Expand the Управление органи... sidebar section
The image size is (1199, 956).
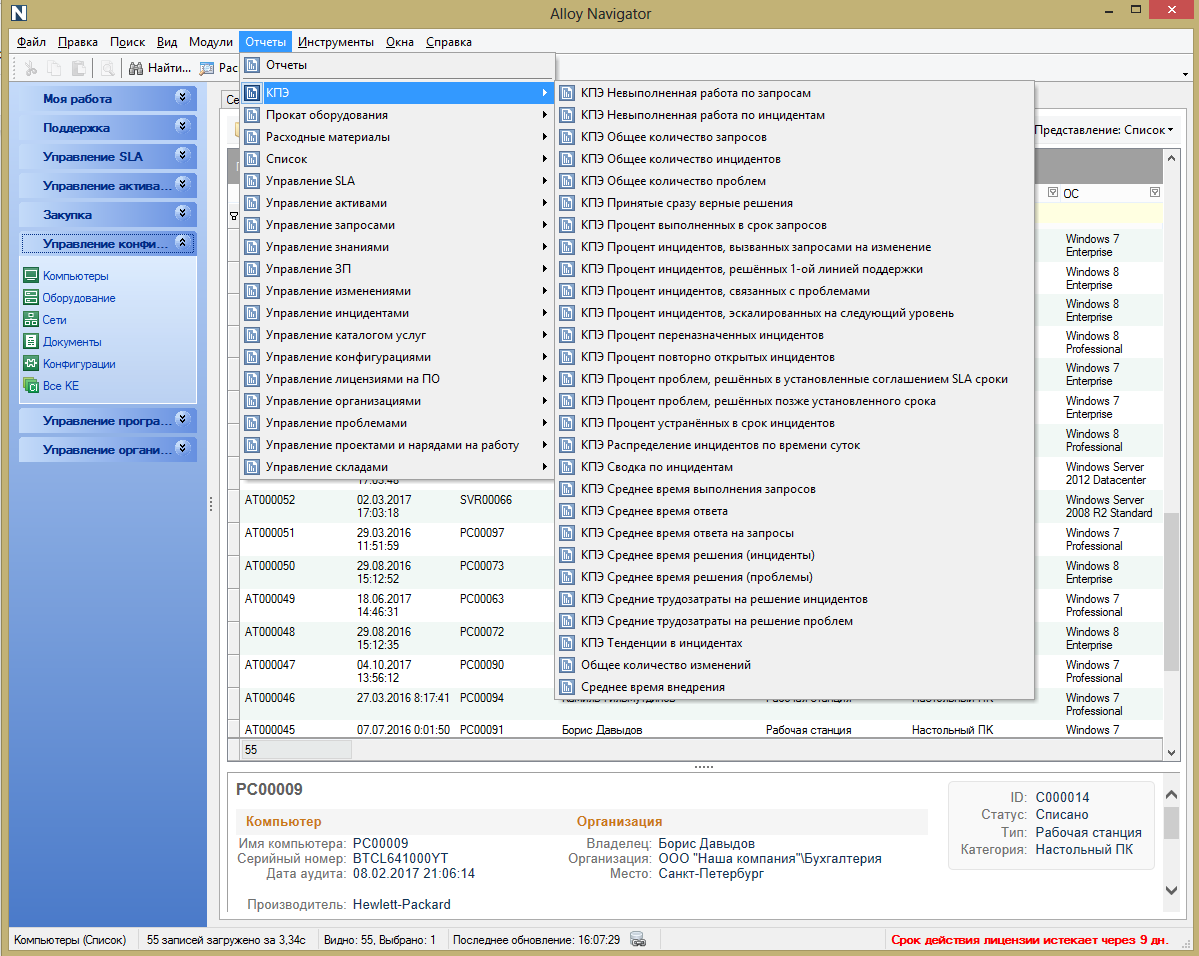[x=182, y=448]
